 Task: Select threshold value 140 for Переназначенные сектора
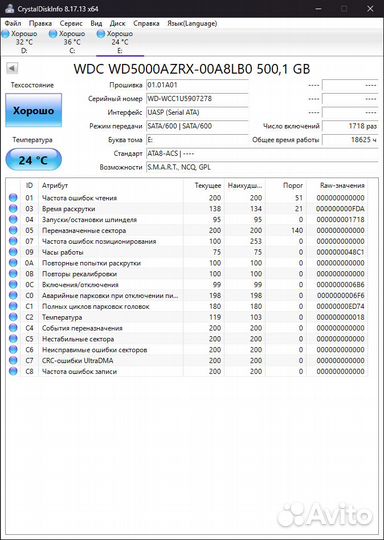(297, 230)
